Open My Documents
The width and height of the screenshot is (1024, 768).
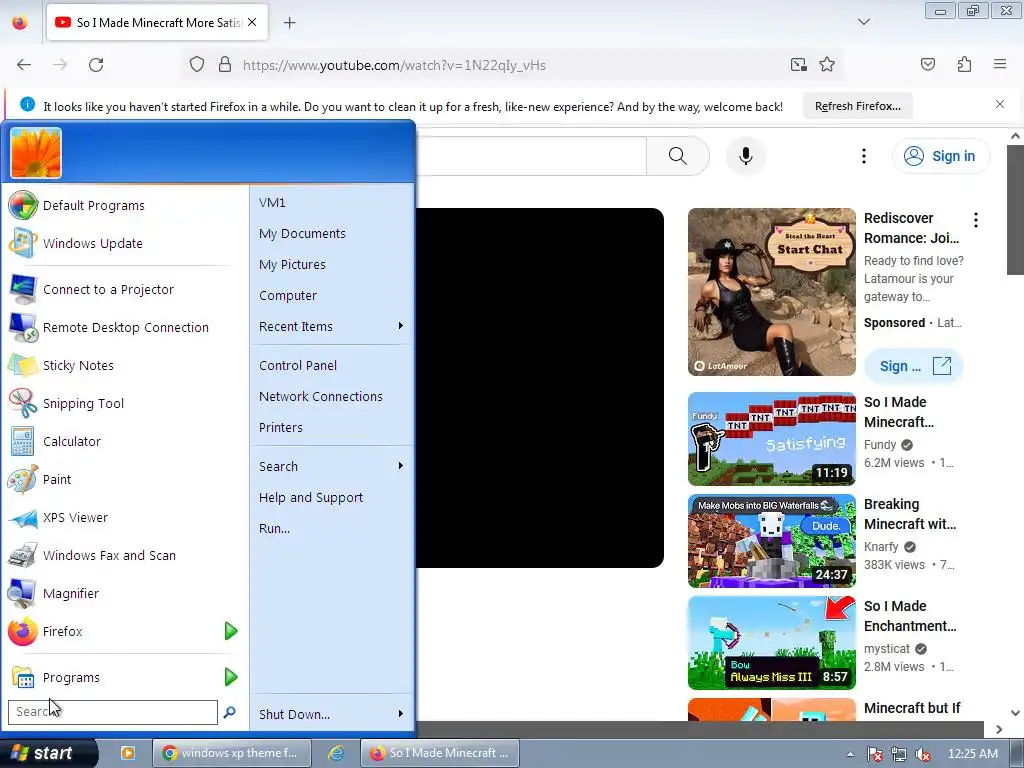click(302, 233)
